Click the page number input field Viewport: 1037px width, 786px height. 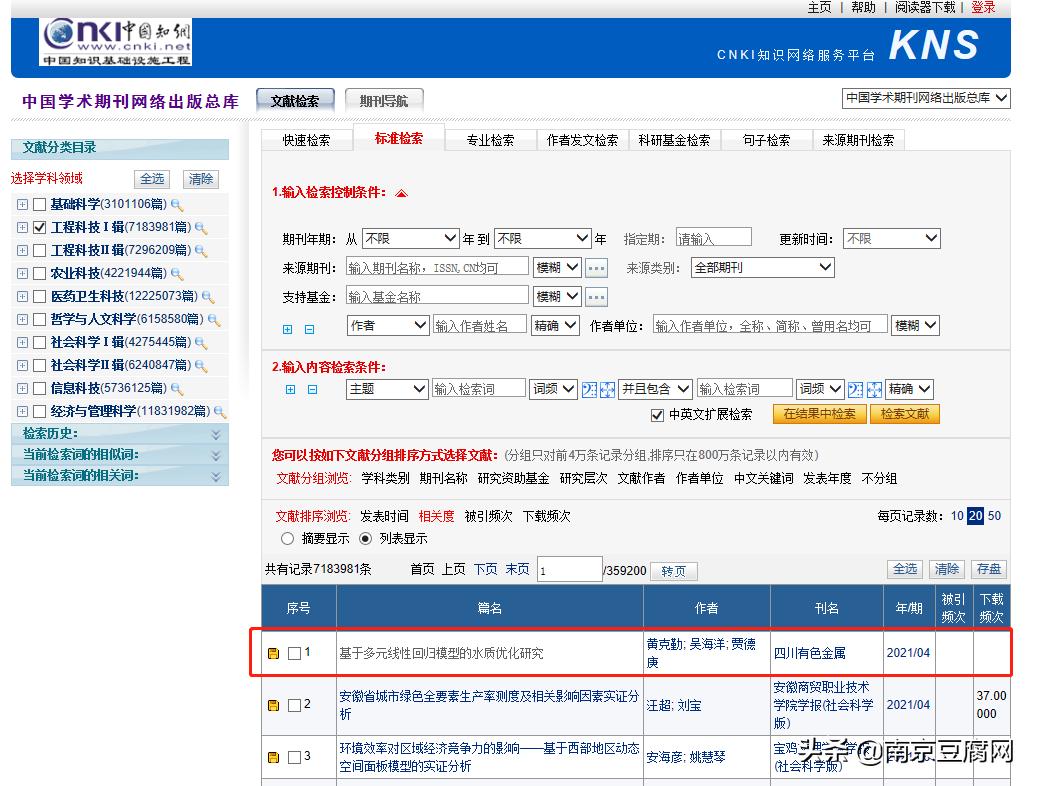(x=570, y=569)
